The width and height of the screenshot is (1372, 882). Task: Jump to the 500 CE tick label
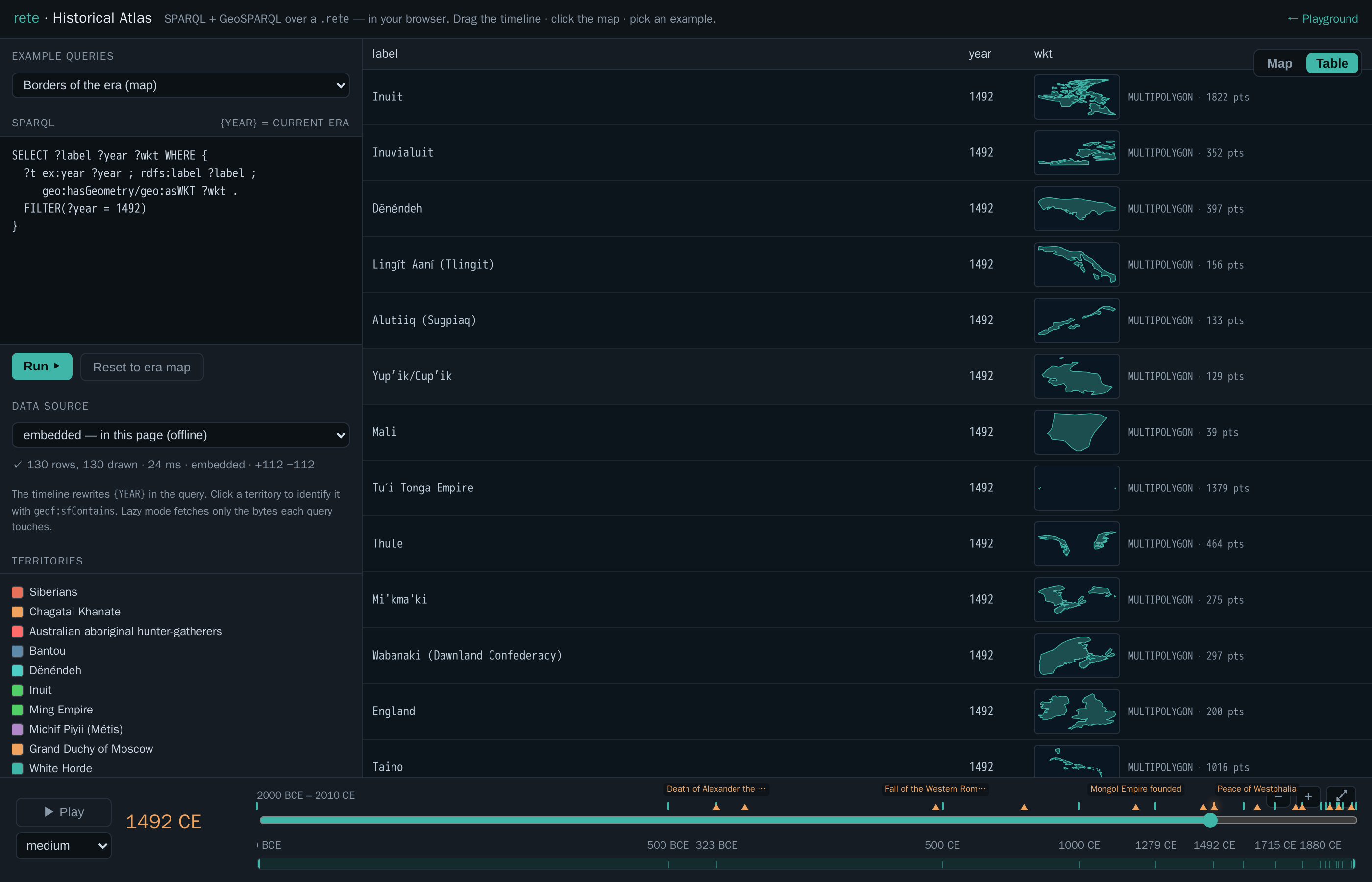pos(942,845)
